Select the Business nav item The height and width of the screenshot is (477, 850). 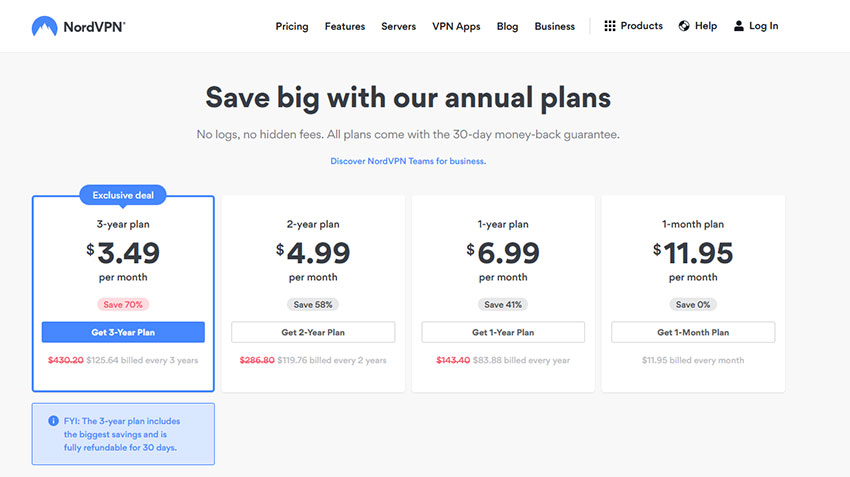coord(555,26)
